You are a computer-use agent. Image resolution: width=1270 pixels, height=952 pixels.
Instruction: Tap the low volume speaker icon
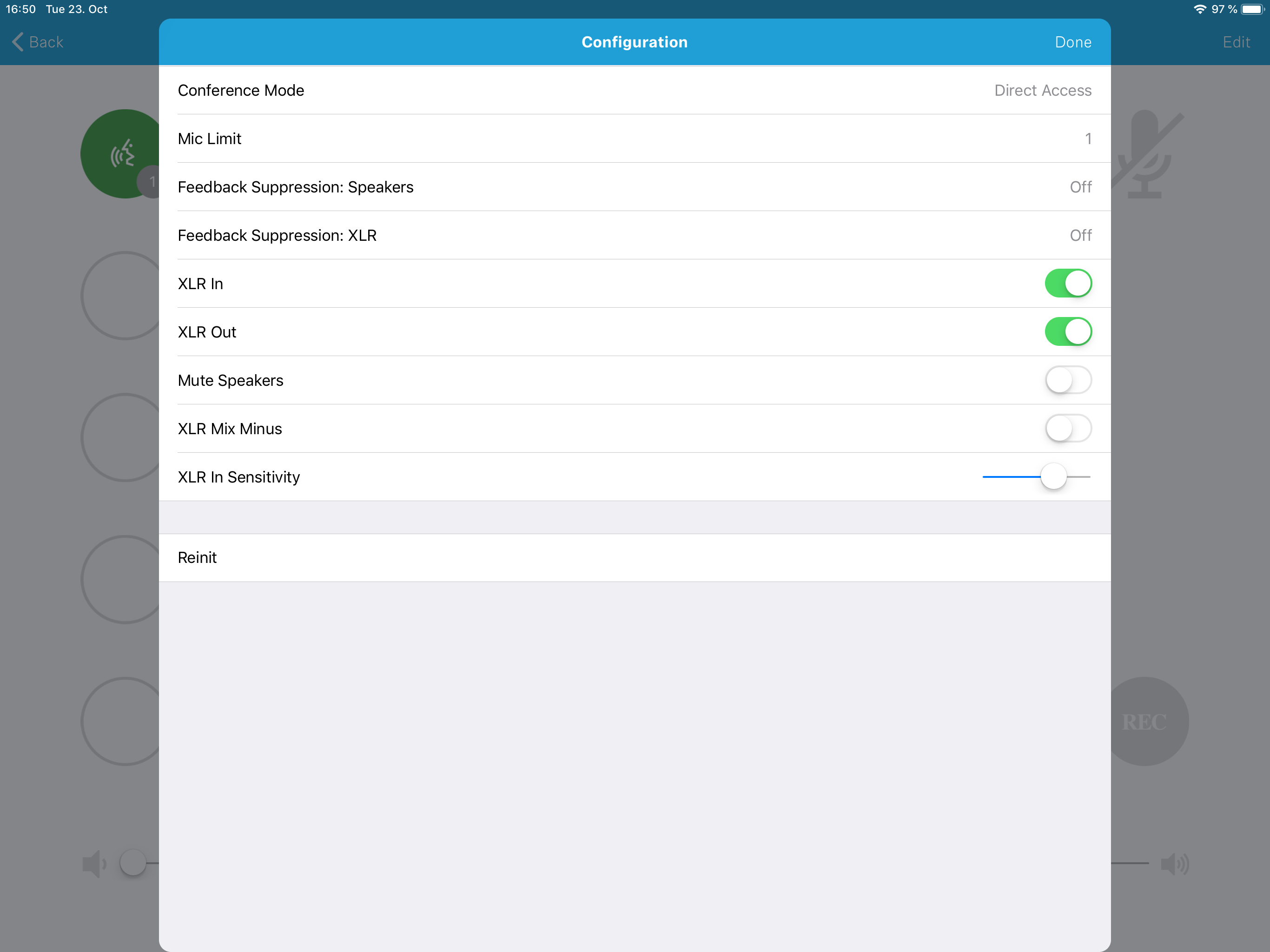[94, 864]
